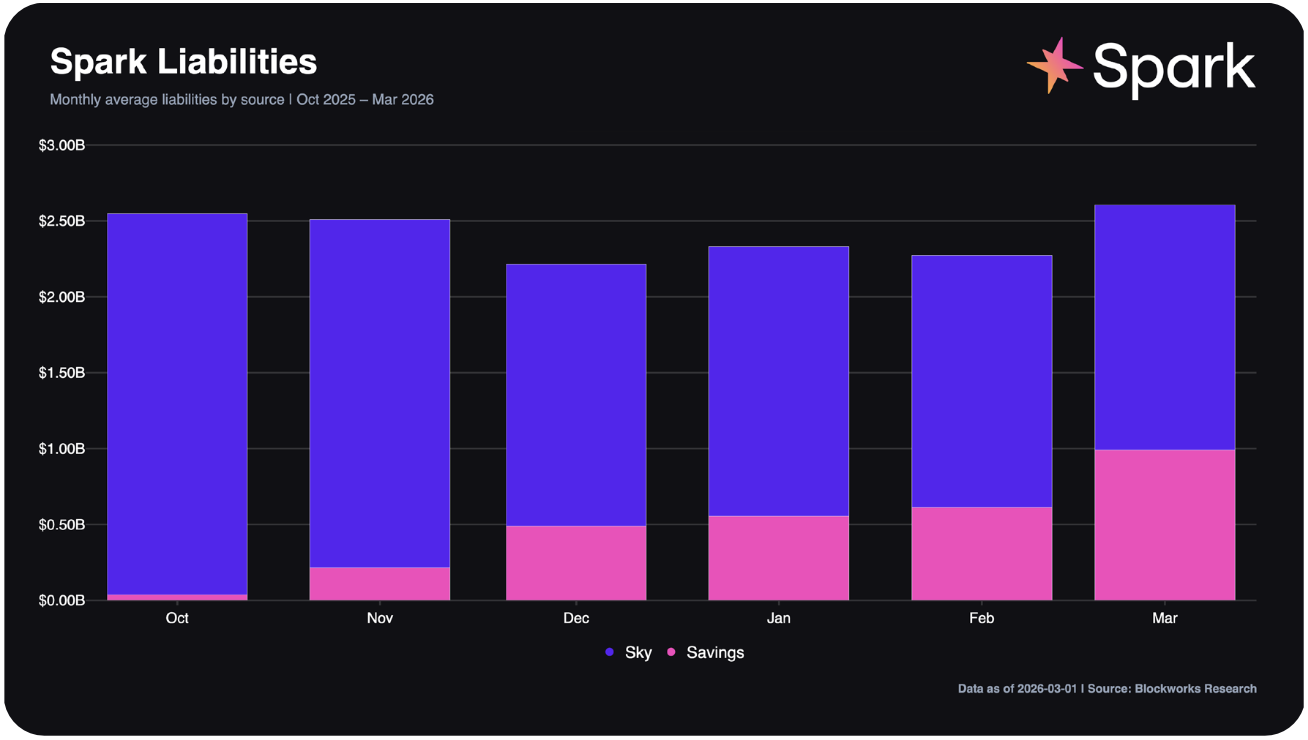Click the Oct x-axis label
The height and width of the screenshot is (740, 1308).
click(177, 618)
